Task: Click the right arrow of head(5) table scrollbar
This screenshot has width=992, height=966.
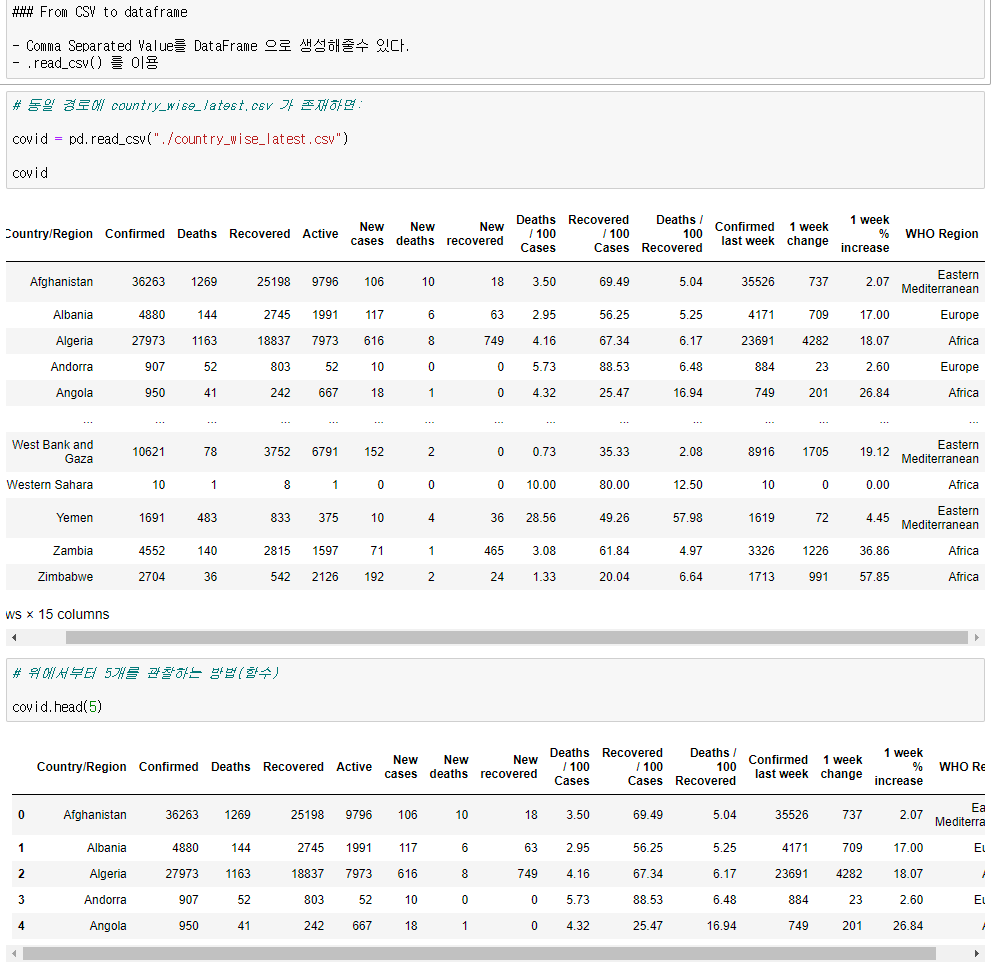Action: coord(977,953)
